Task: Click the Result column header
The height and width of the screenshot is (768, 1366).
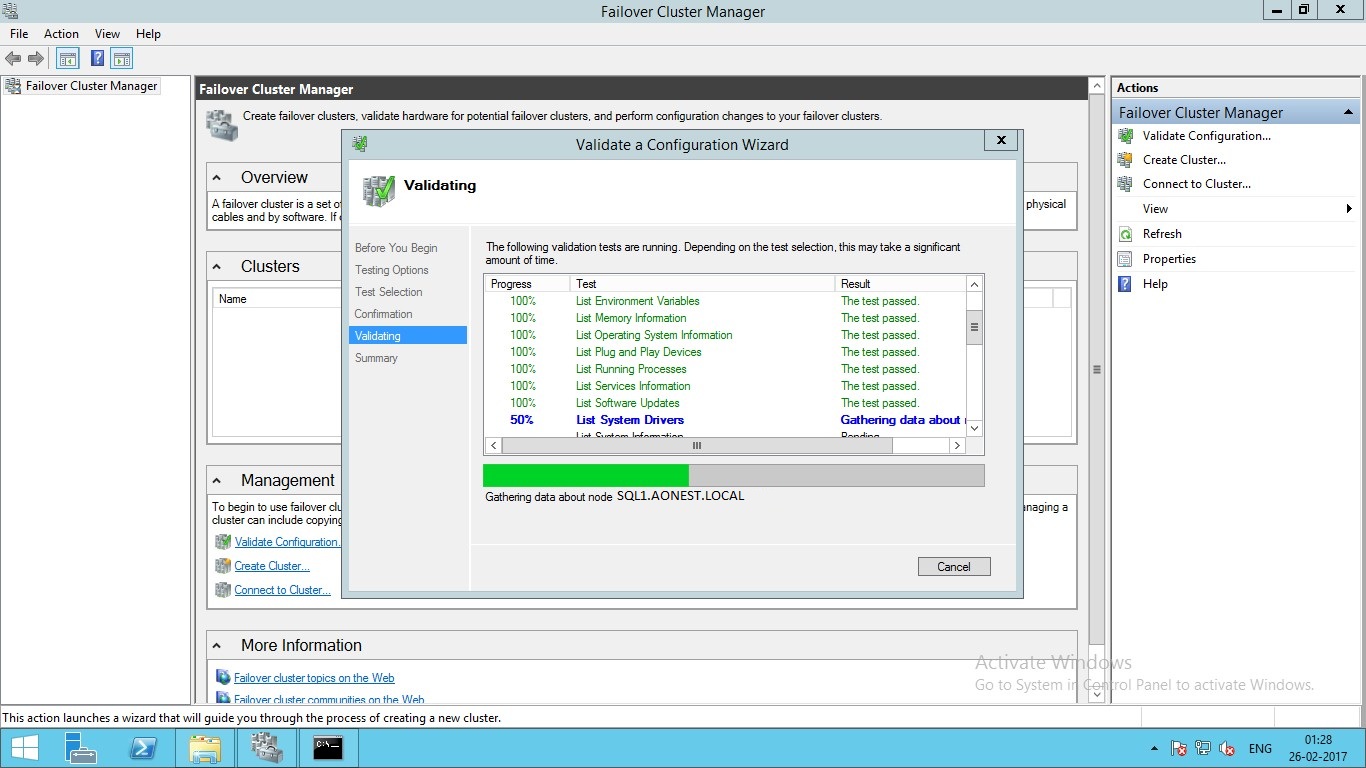Action: click(900, 284)
